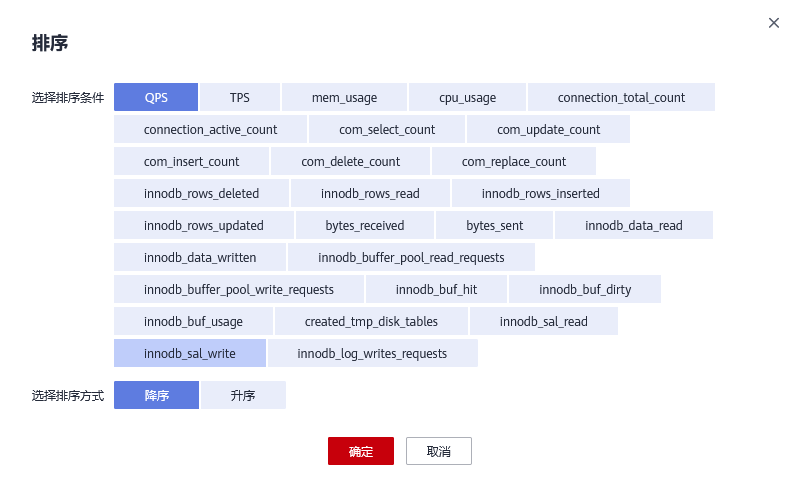
Task: Choose bytes_received sort option
Action: coord(364,225)
